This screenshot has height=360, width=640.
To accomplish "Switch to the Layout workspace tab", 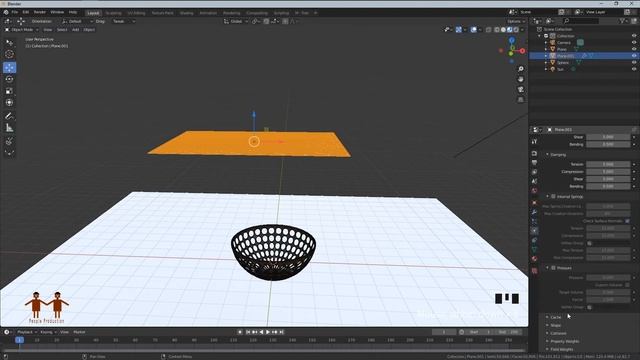I will tap(93, 13).
